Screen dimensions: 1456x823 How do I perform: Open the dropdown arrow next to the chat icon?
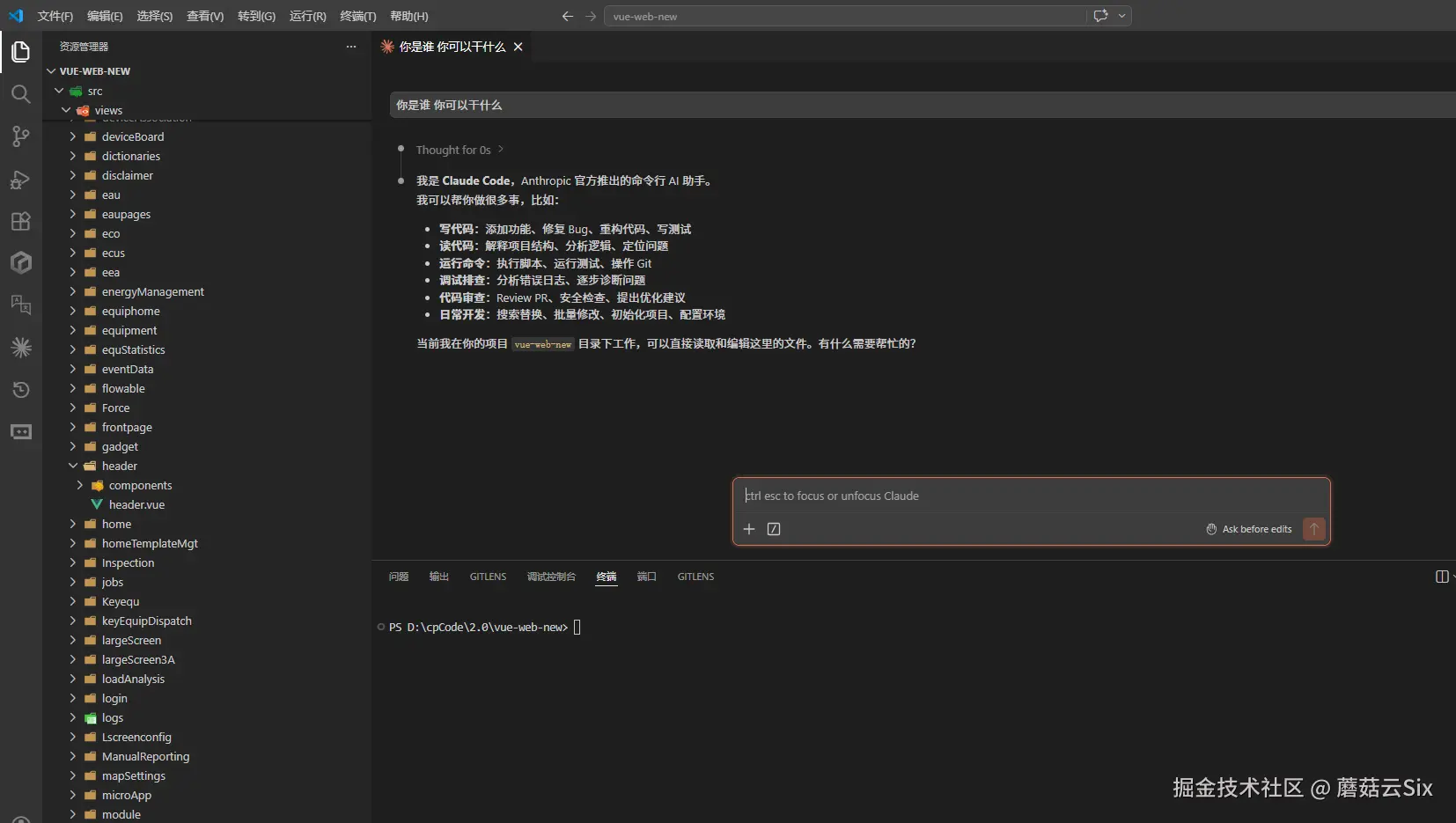1121,16
